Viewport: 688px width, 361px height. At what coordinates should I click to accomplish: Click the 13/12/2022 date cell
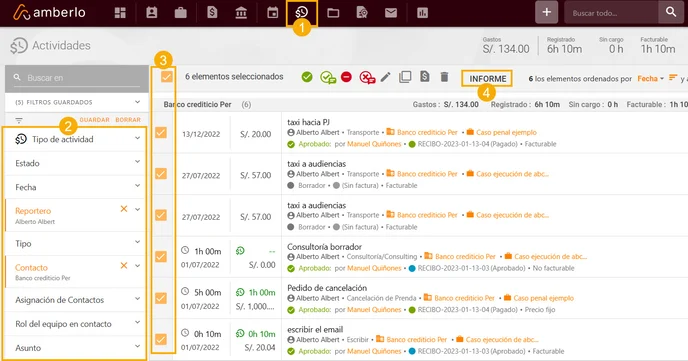coord(201,134)
